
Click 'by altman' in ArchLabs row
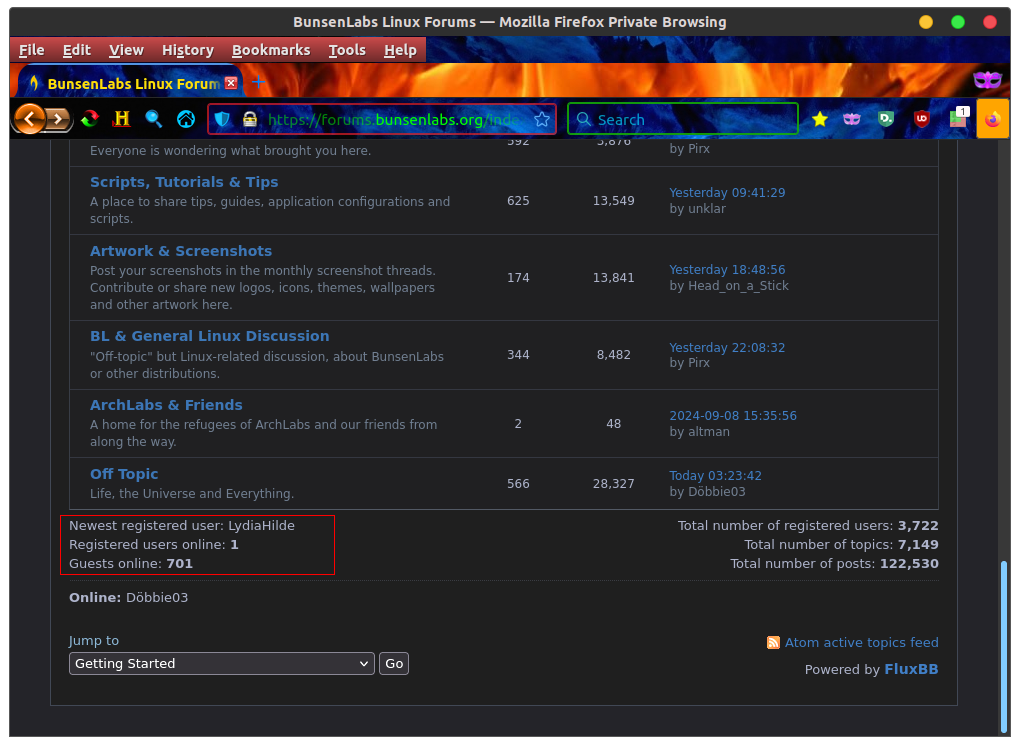pos(699,432)
